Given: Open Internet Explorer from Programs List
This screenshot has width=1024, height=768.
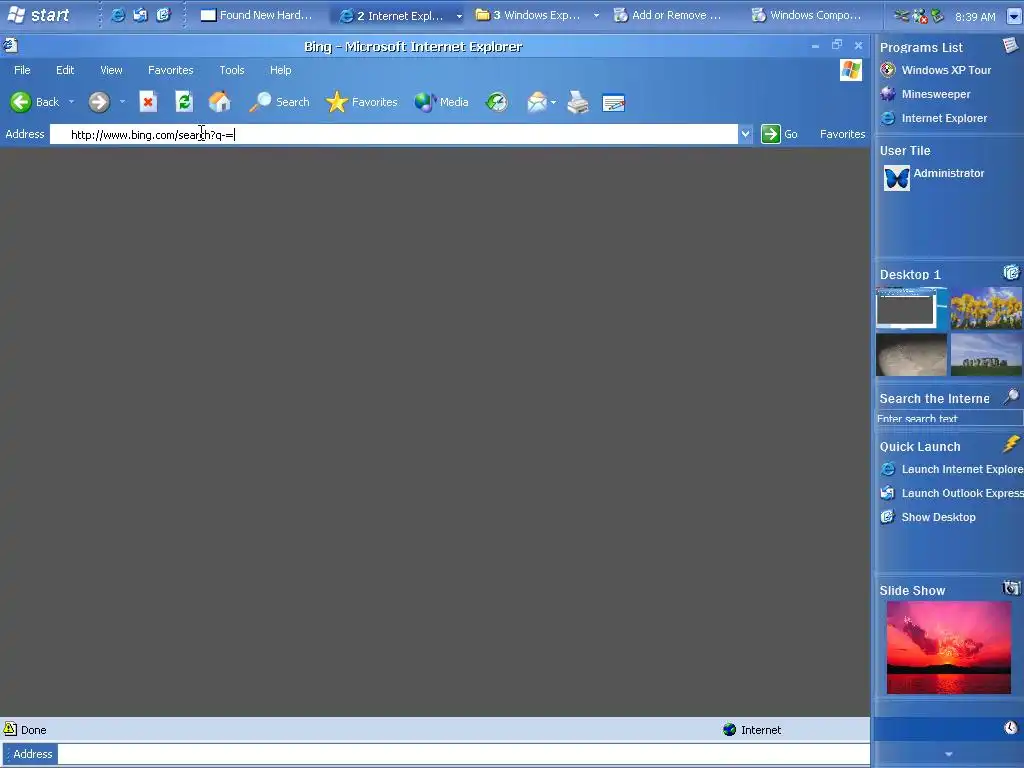Looking at the screenshot, I should pos(933,118).
